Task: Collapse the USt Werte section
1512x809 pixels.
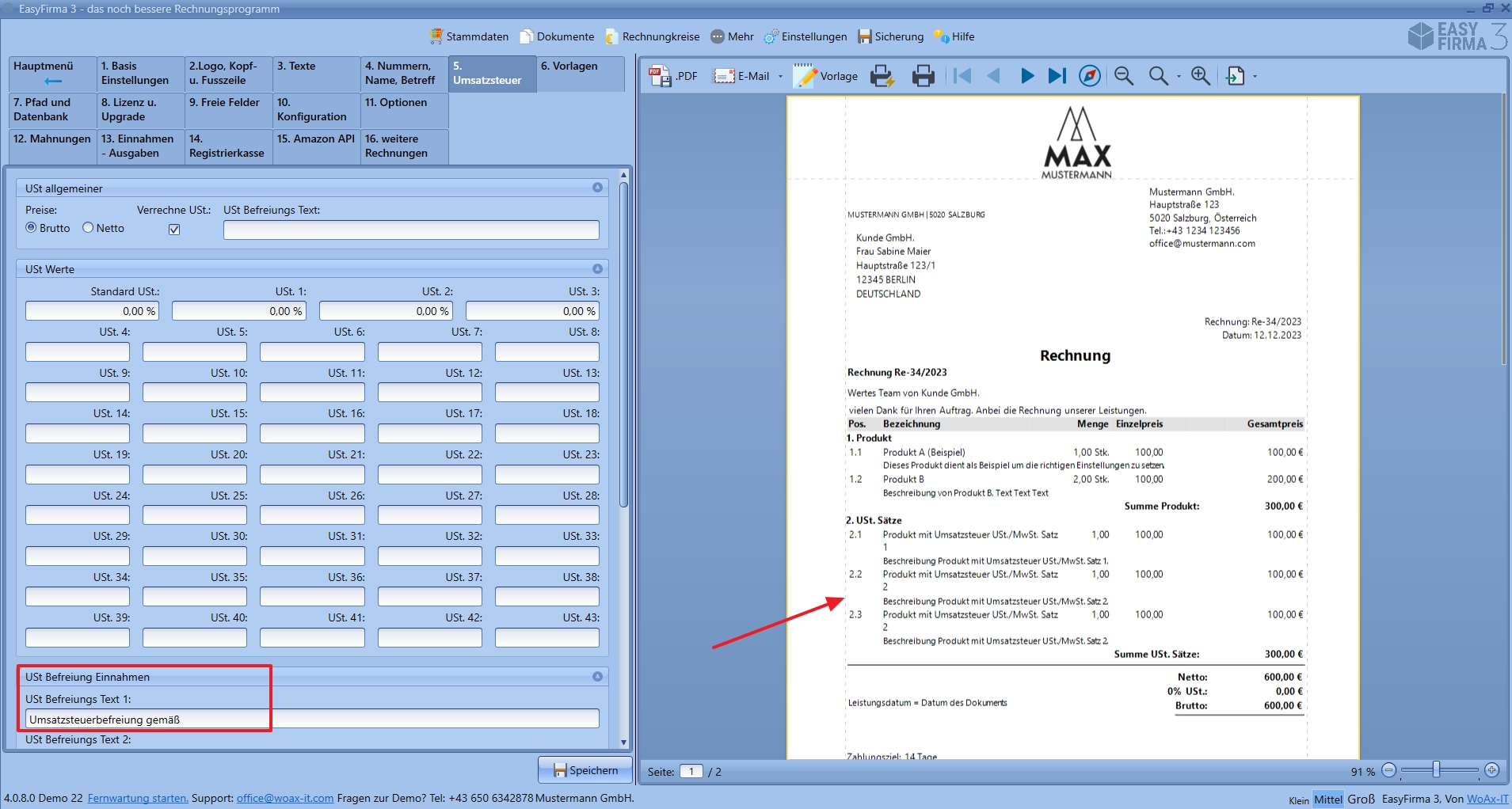Action: tap(597, 269)
